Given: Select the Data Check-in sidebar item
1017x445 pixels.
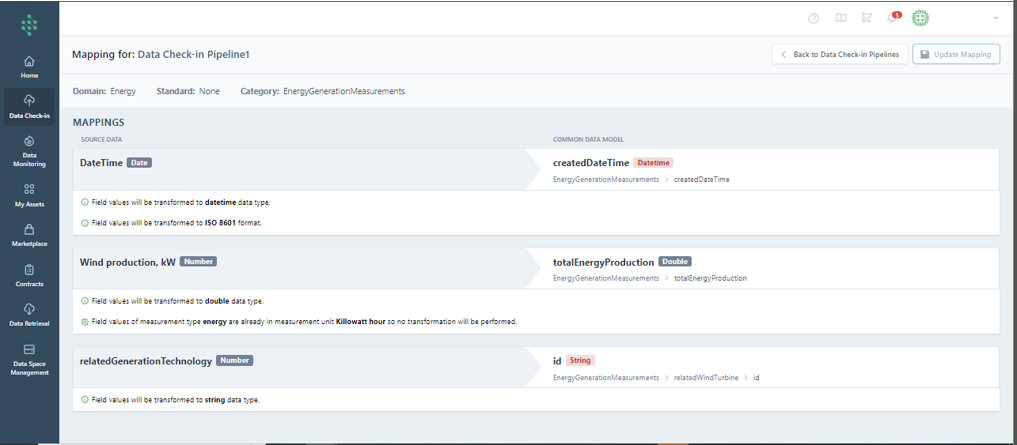Looking at the screenshot, I should 29,106.
